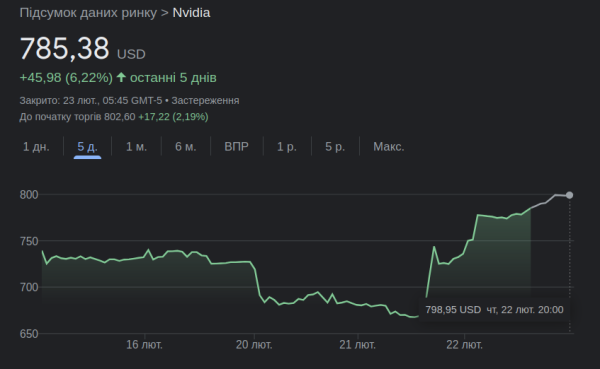Click the Закрито: 23 лют., 05:45 GMT-5 text
The width and height of the screenshot is (600, 369).
click(x=91, y=101)
